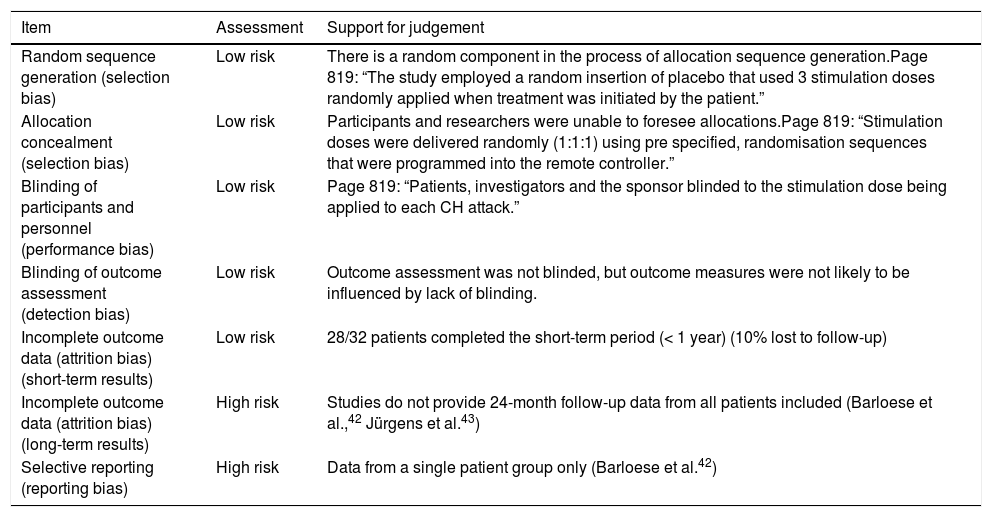Click the attrition bias long-term results item
The width and height of the screenshot is (992, 517).
(x=92, y=422)
